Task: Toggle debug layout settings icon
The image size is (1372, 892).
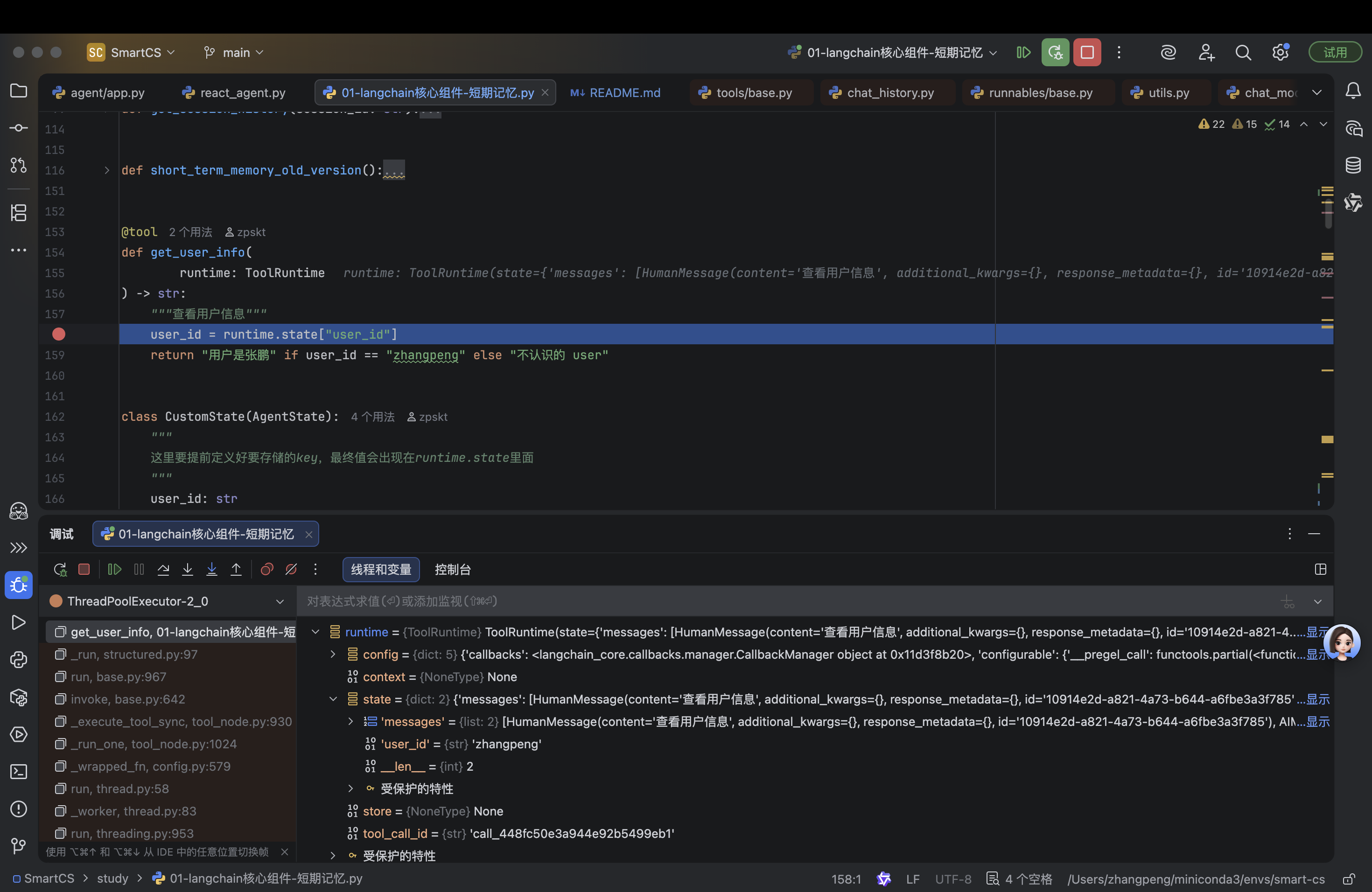Action: click(1321, 569)
